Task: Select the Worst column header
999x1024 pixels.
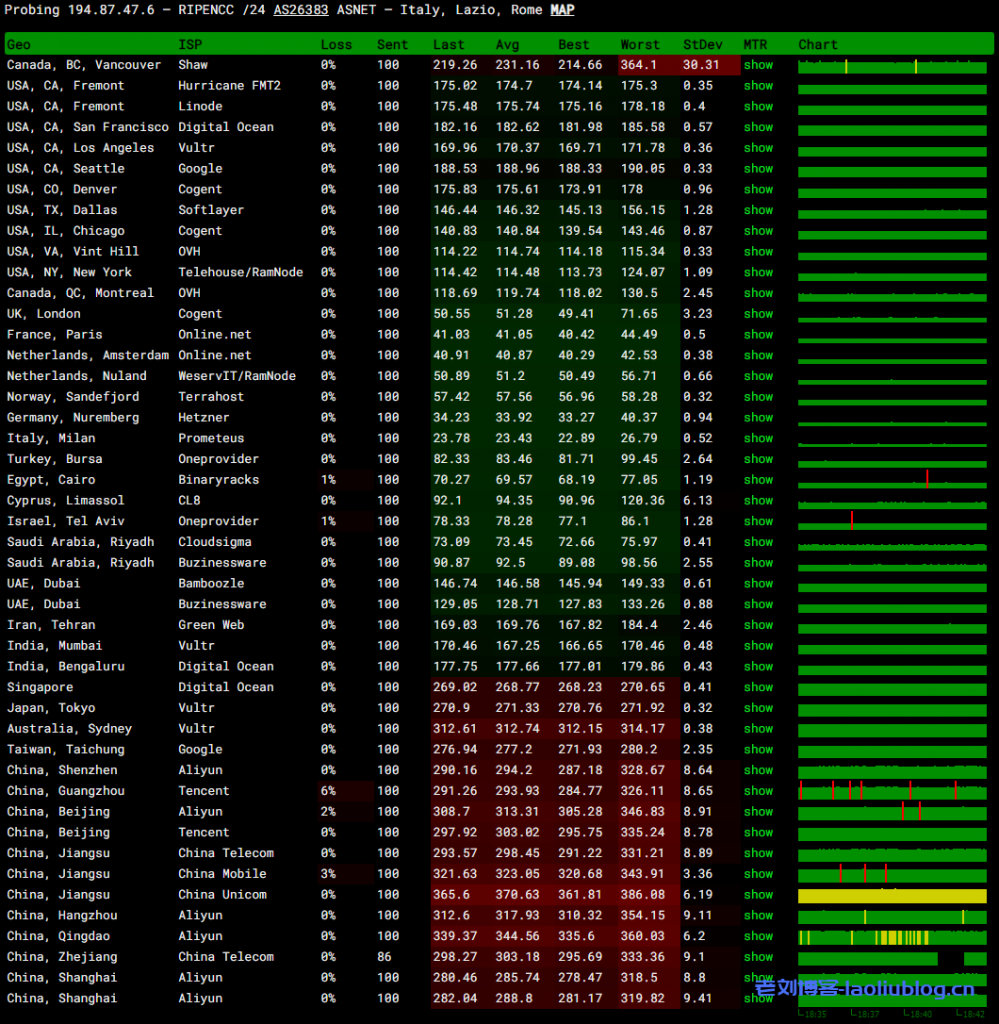Action: point(640,45)
